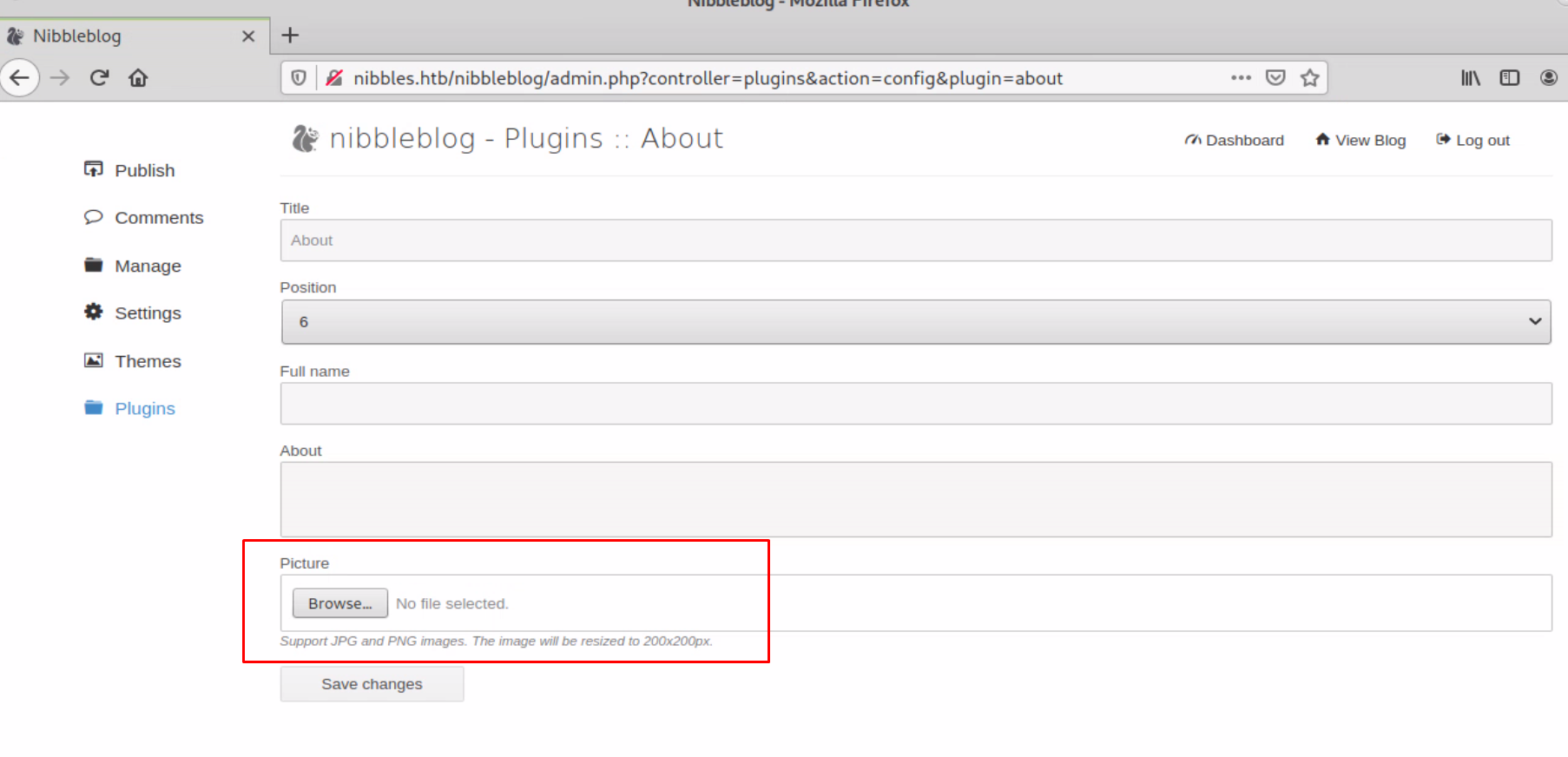
Task: Open the Firefox library icon
Action: click(1470, 78)
